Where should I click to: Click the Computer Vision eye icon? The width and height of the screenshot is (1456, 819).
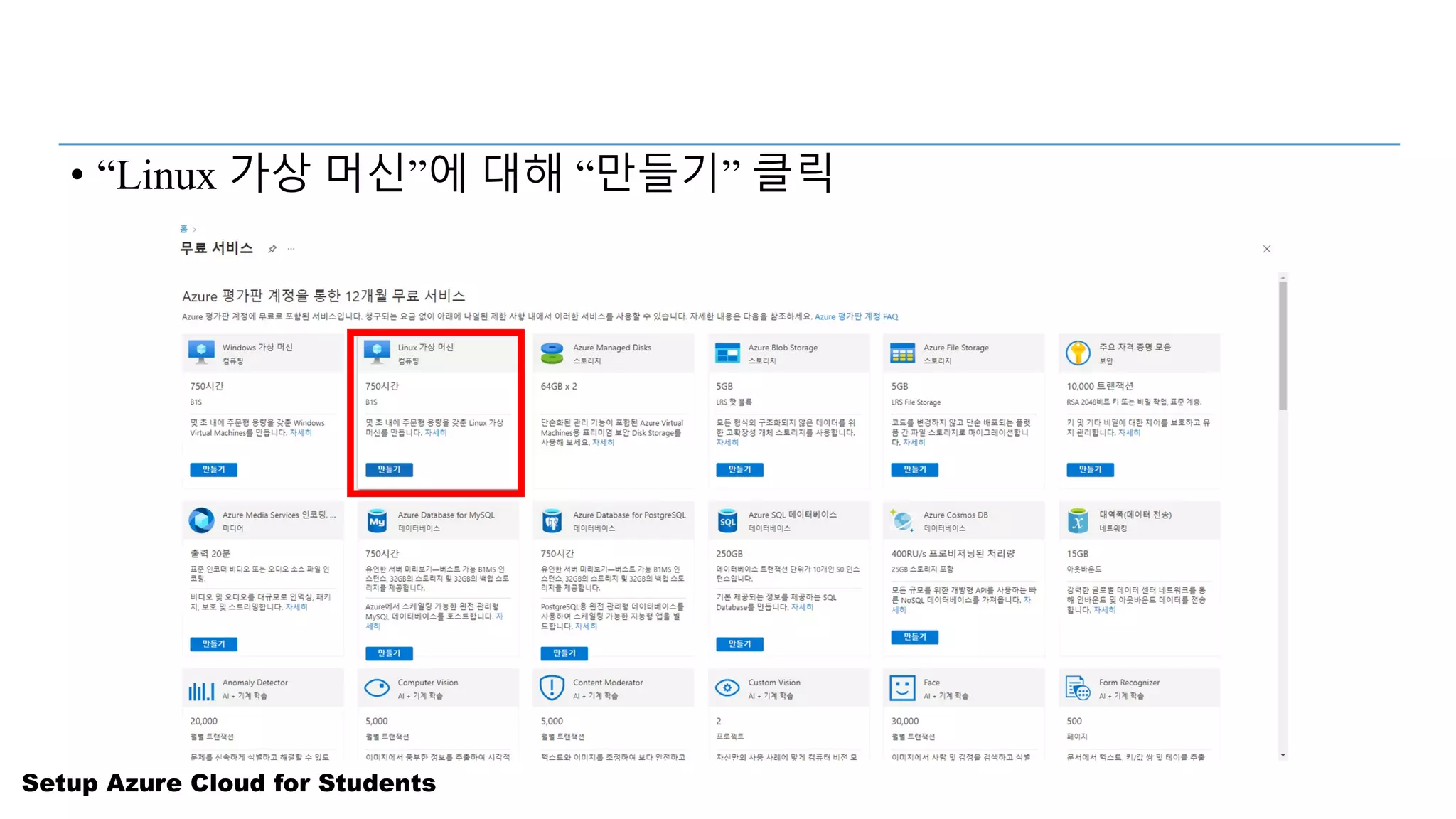click(x=377, y=687)
